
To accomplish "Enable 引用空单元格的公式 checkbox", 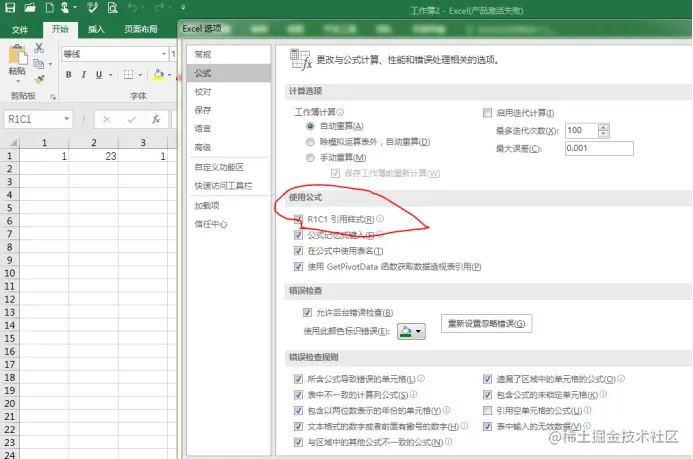I will point(487,410).
